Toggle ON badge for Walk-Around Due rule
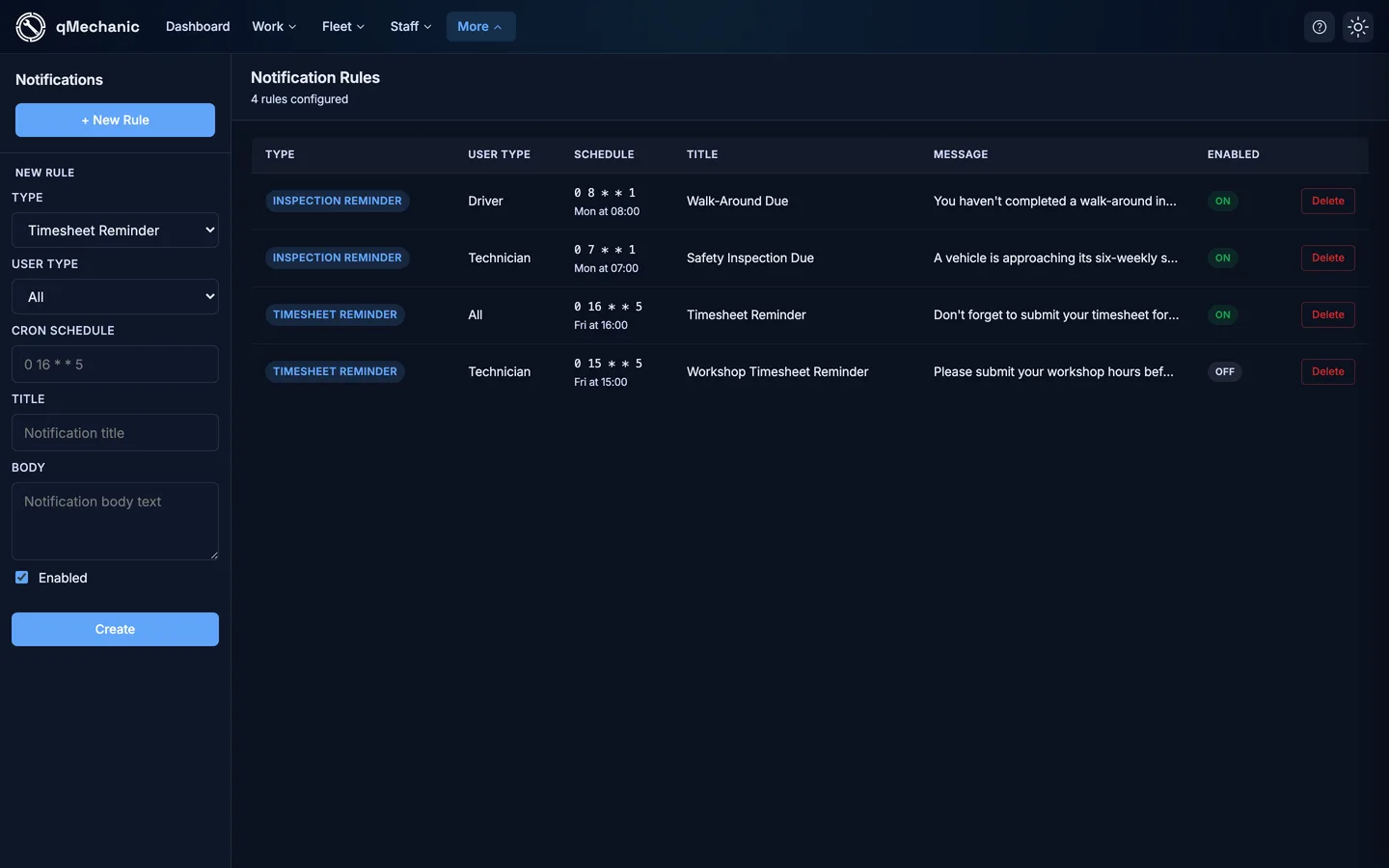This screenshot has height=868, width=1389. pyautogui.click(x=1222, y=202)
